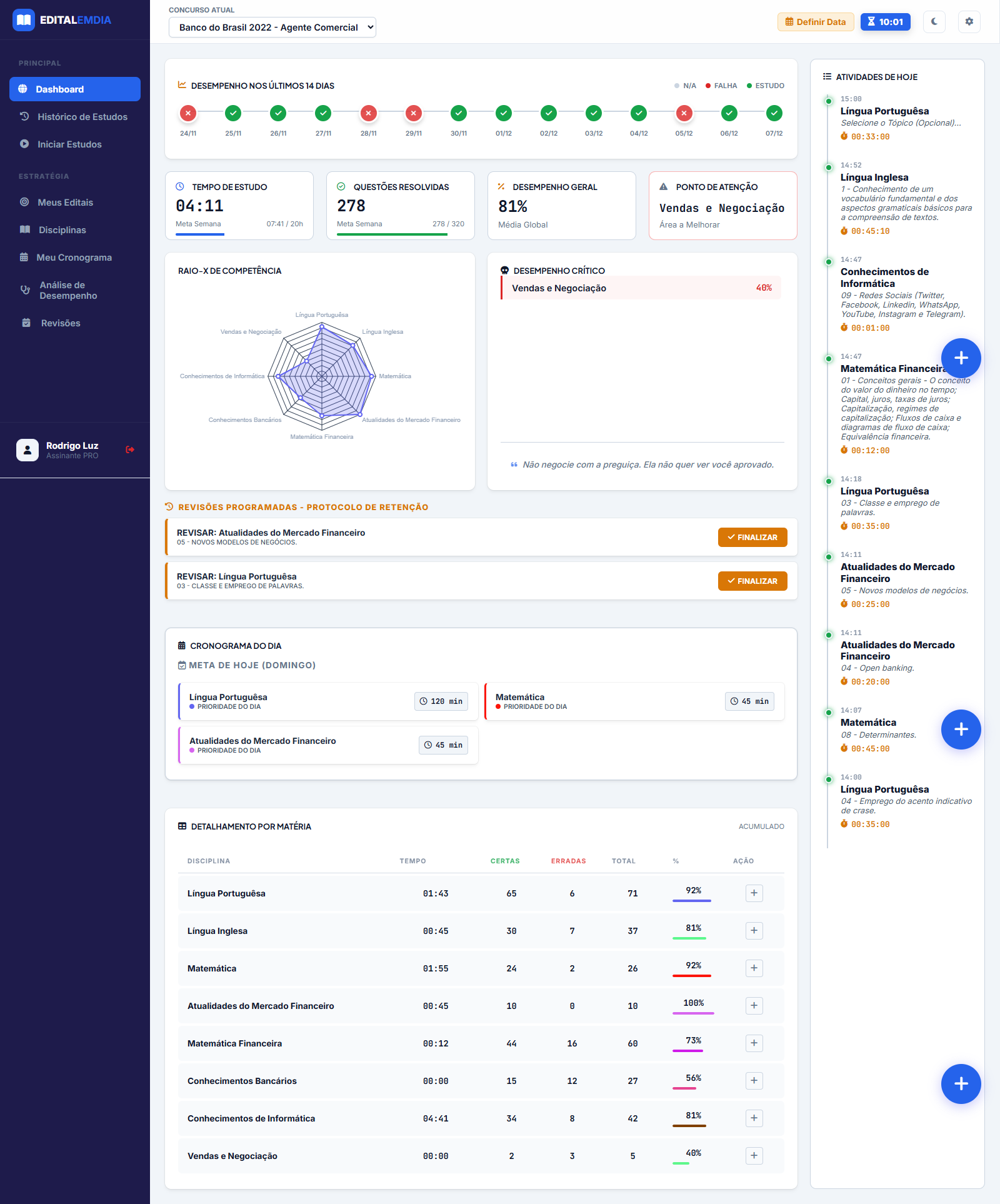Image resolution: width=1000 pixels, height=1204 pixels.
Task: Click the 10:01 hourglass timer button
Action: 885,22
